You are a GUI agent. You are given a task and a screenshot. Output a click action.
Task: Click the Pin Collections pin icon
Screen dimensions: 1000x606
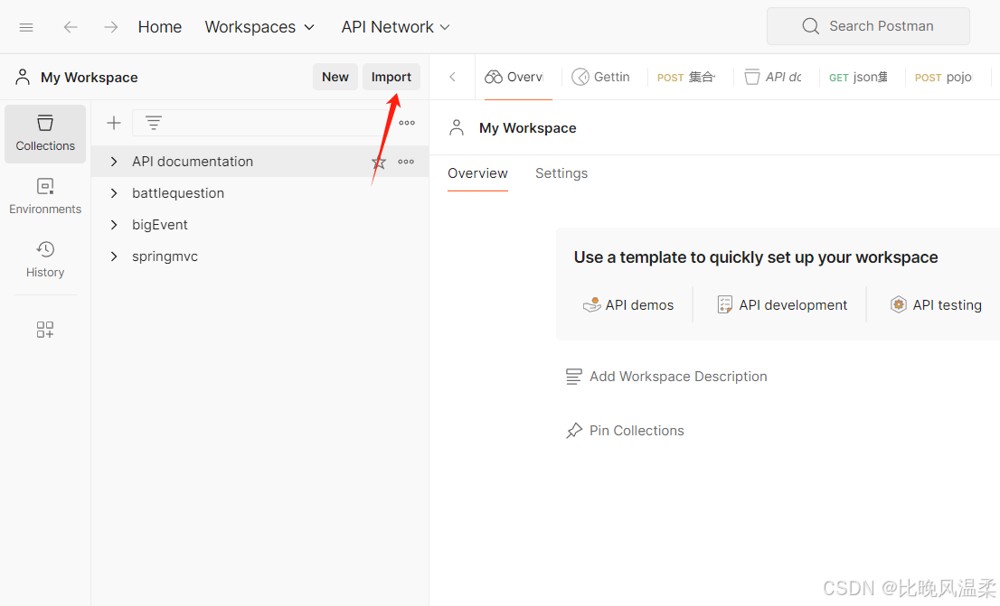(574, 431)
